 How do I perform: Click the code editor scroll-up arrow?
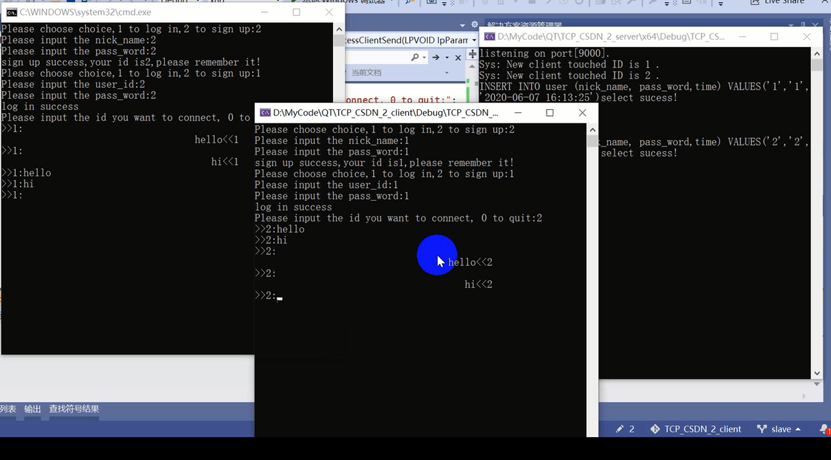(x=472, y=67)
